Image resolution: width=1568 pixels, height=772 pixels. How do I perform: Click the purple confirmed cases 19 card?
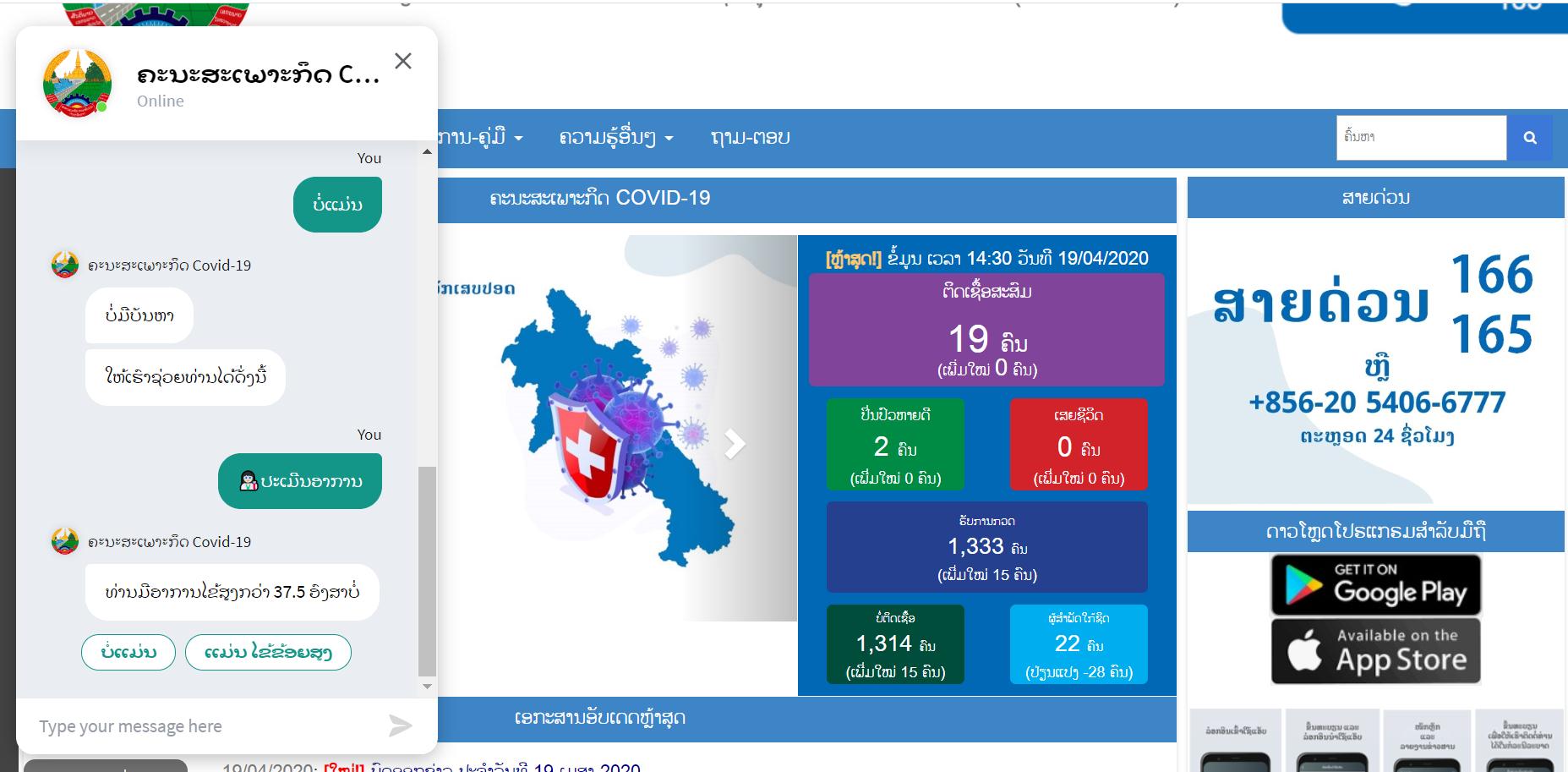pyautogui.click(x=986, y=330)
